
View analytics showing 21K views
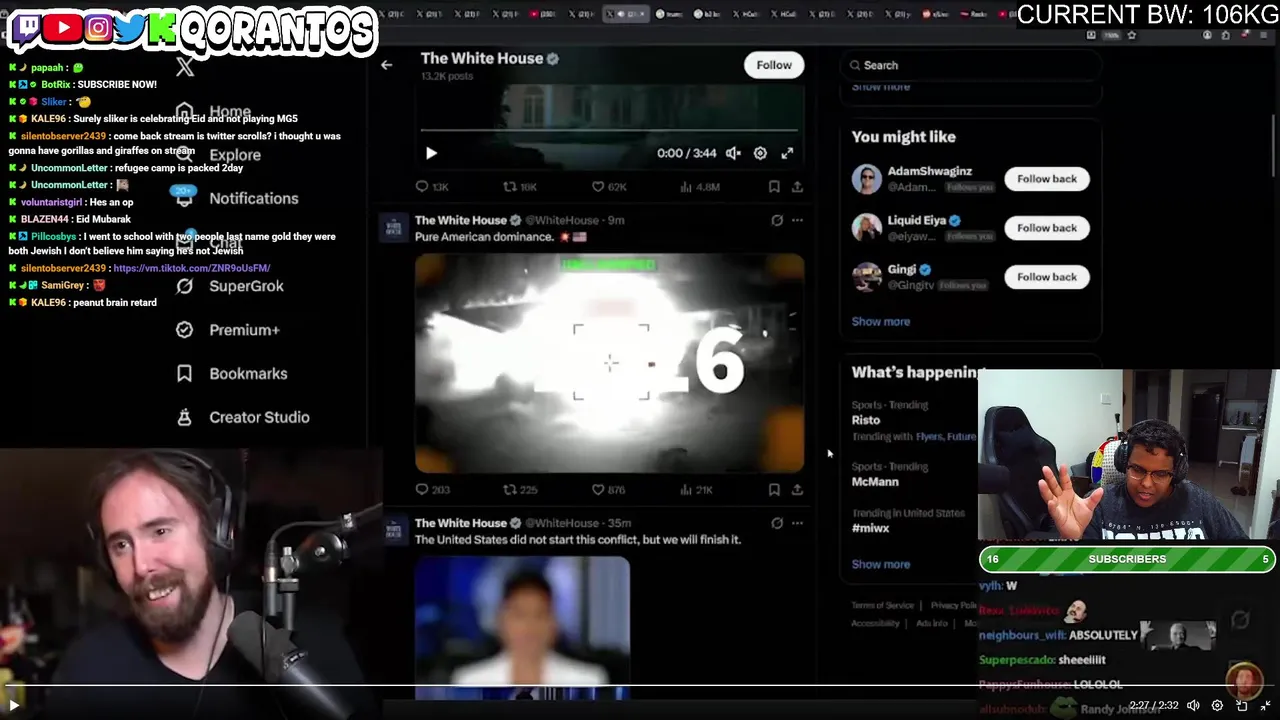coord(696,490)
